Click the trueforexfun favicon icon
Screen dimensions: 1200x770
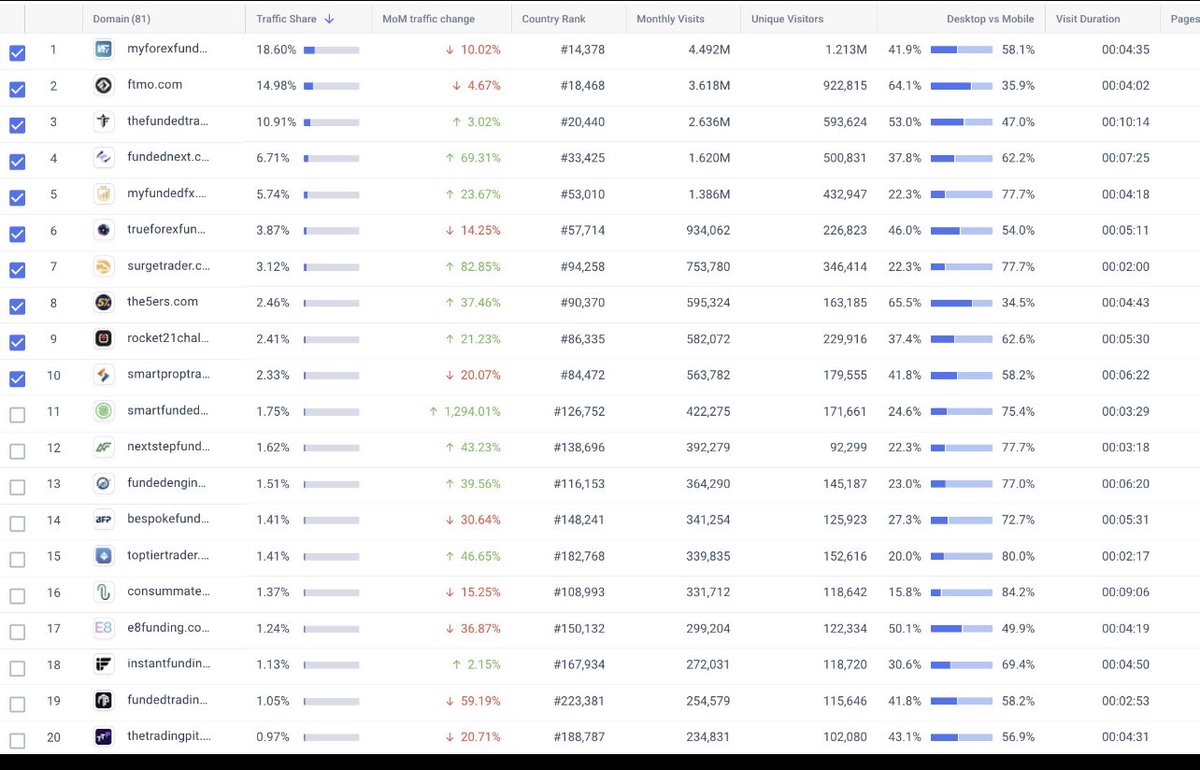(104, 230)
